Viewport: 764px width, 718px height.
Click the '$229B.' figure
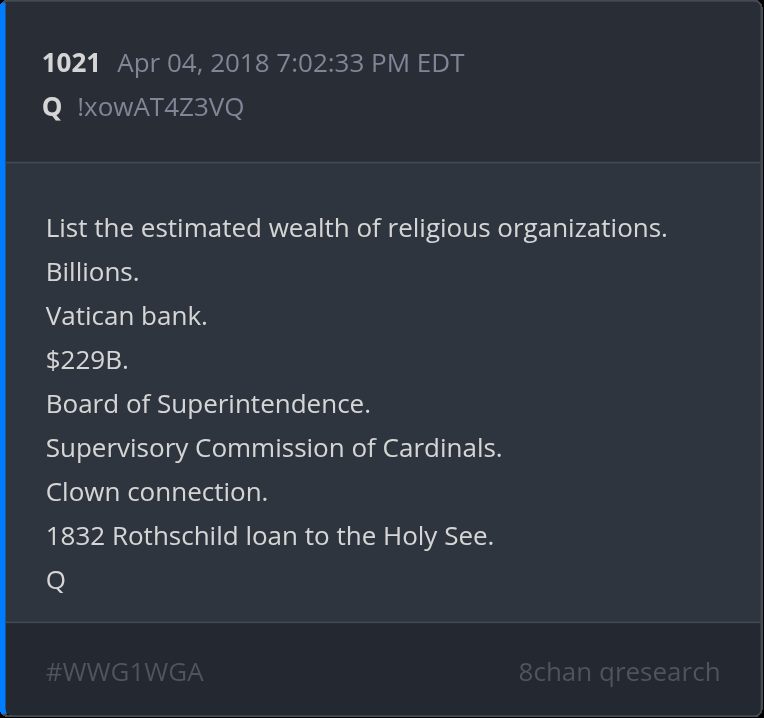[x=87, y=360]
